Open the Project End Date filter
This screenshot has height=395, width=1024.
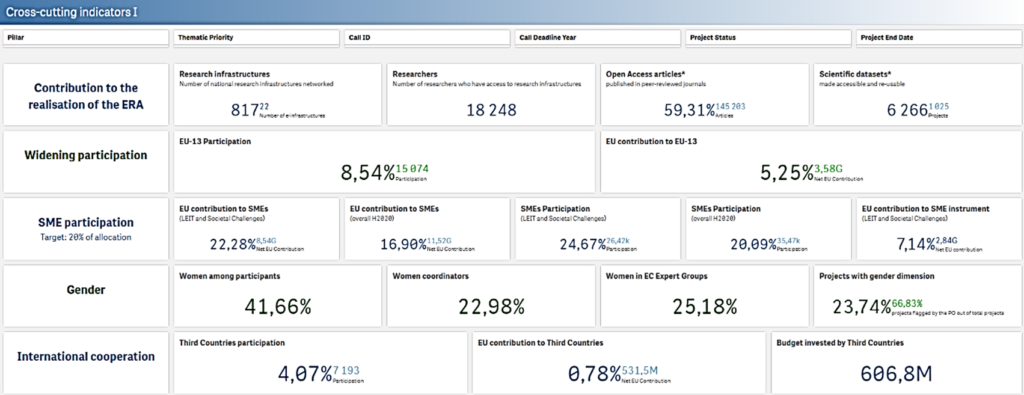[939, 38]
